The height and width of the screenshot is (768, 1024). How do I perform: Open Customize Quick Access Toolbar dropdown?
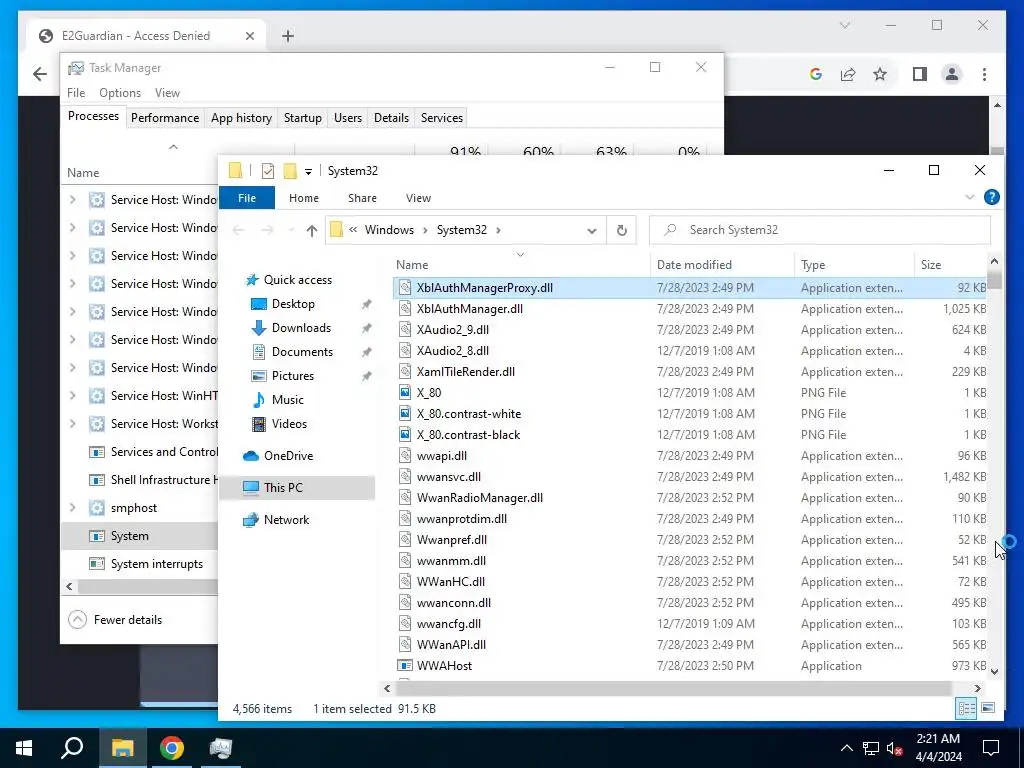tap(308, 172)
